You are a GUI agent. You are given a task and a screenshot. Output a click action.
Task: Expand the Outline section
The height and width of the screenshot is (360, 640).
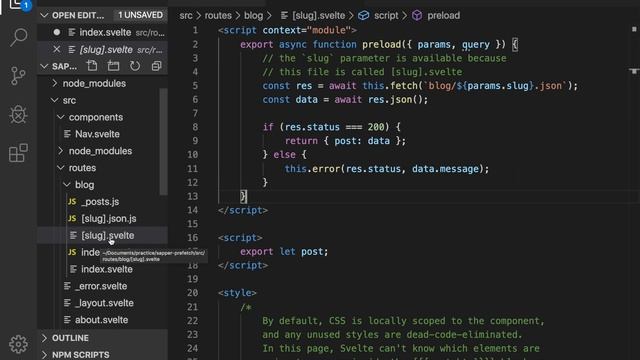tap(44, 338)
